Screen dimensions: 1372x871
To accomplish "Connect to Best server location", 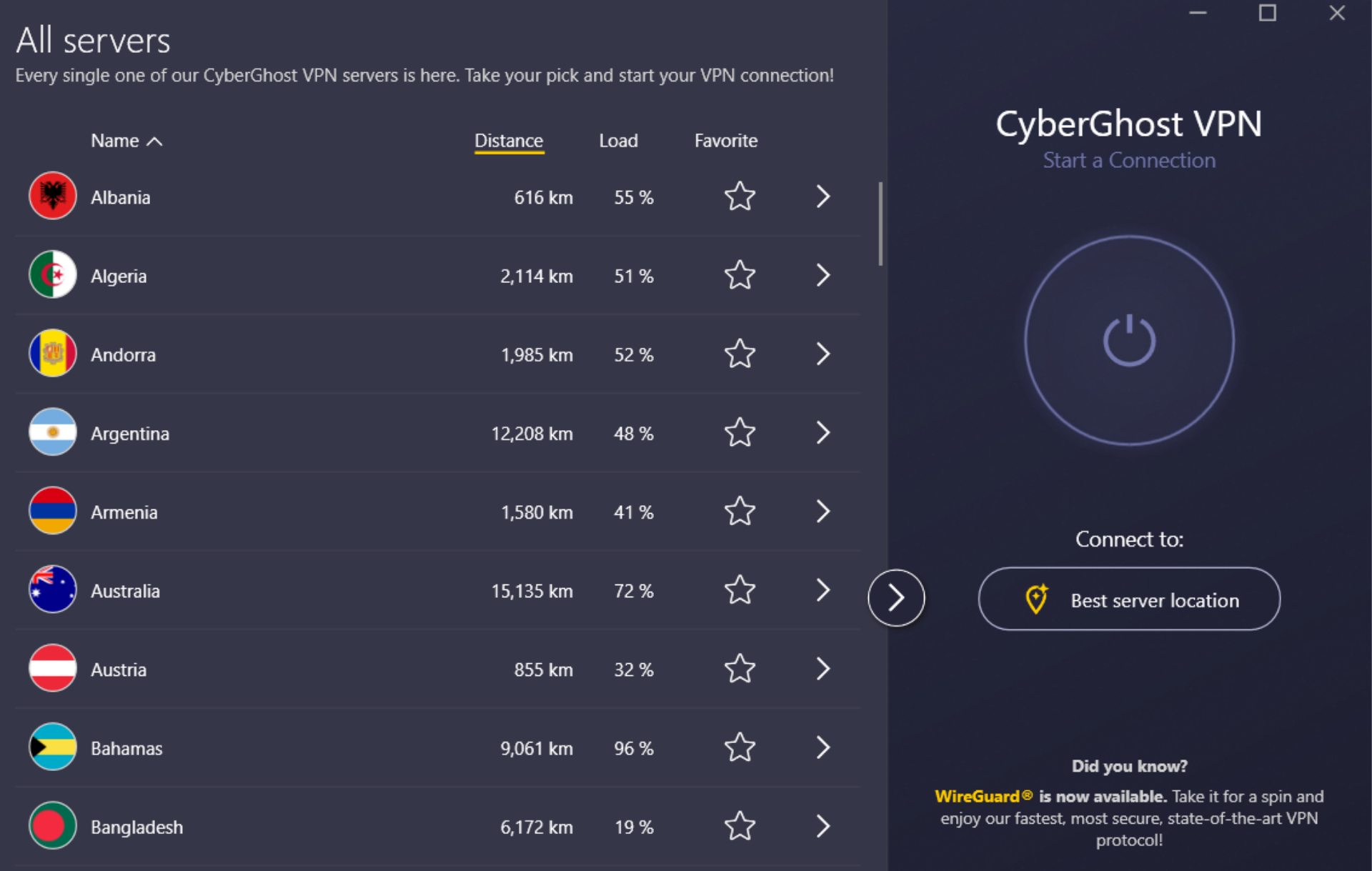I will click(x=1128, y=599).
